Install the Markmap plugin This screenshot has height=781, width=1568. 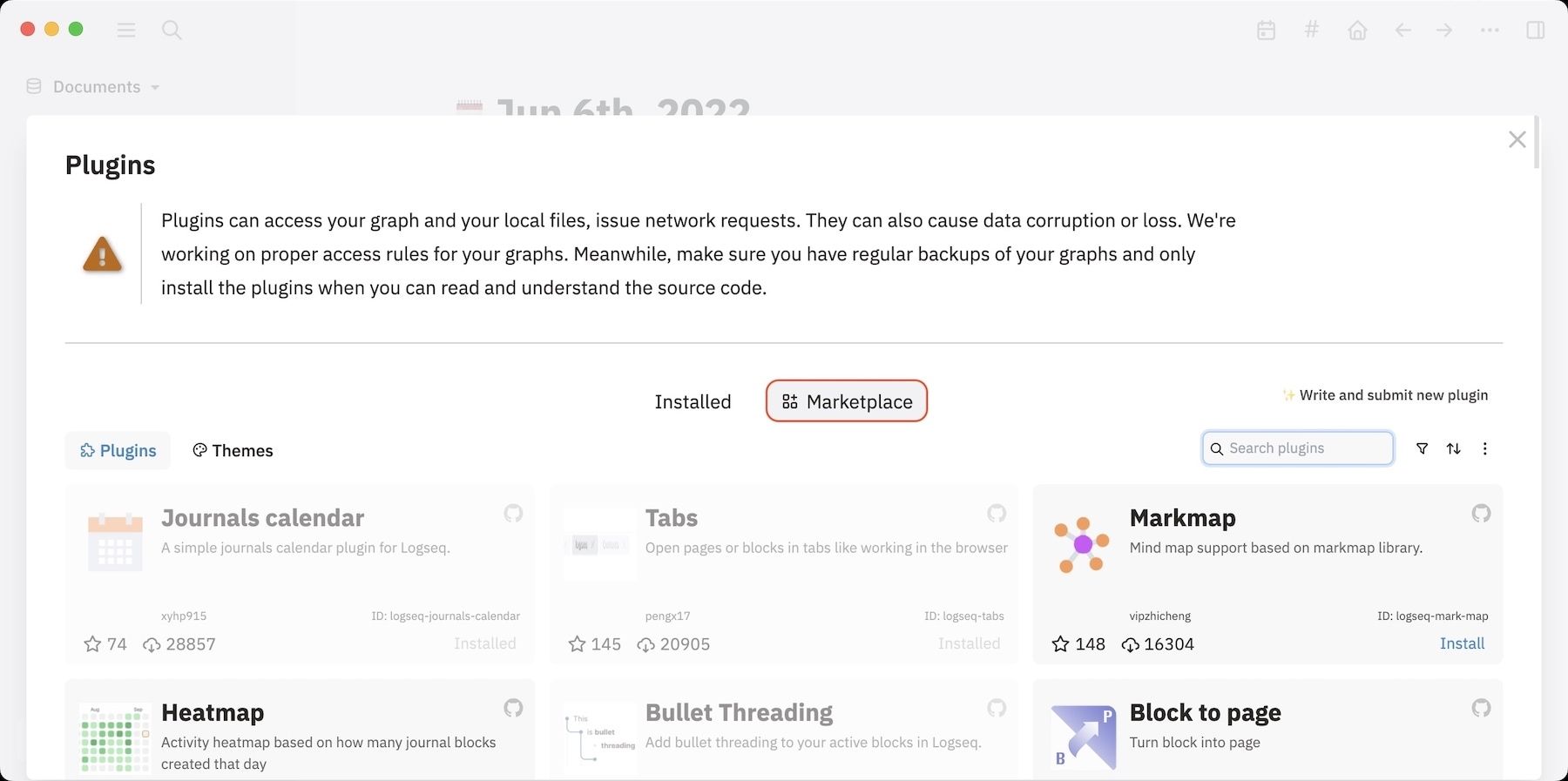coord(1462,643)
